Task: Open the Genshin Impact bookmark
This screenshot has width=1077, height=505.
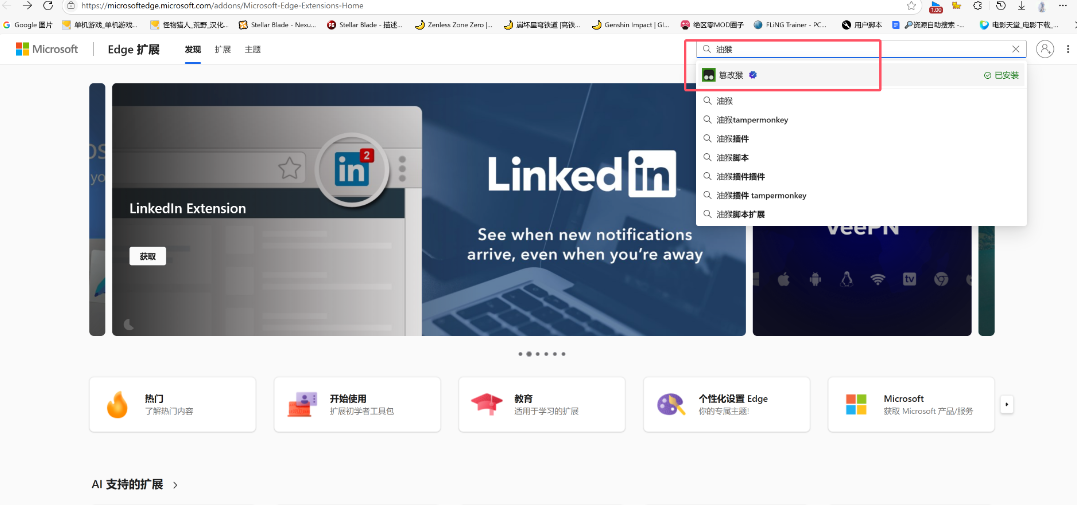Action: click(x=631, y=25)
